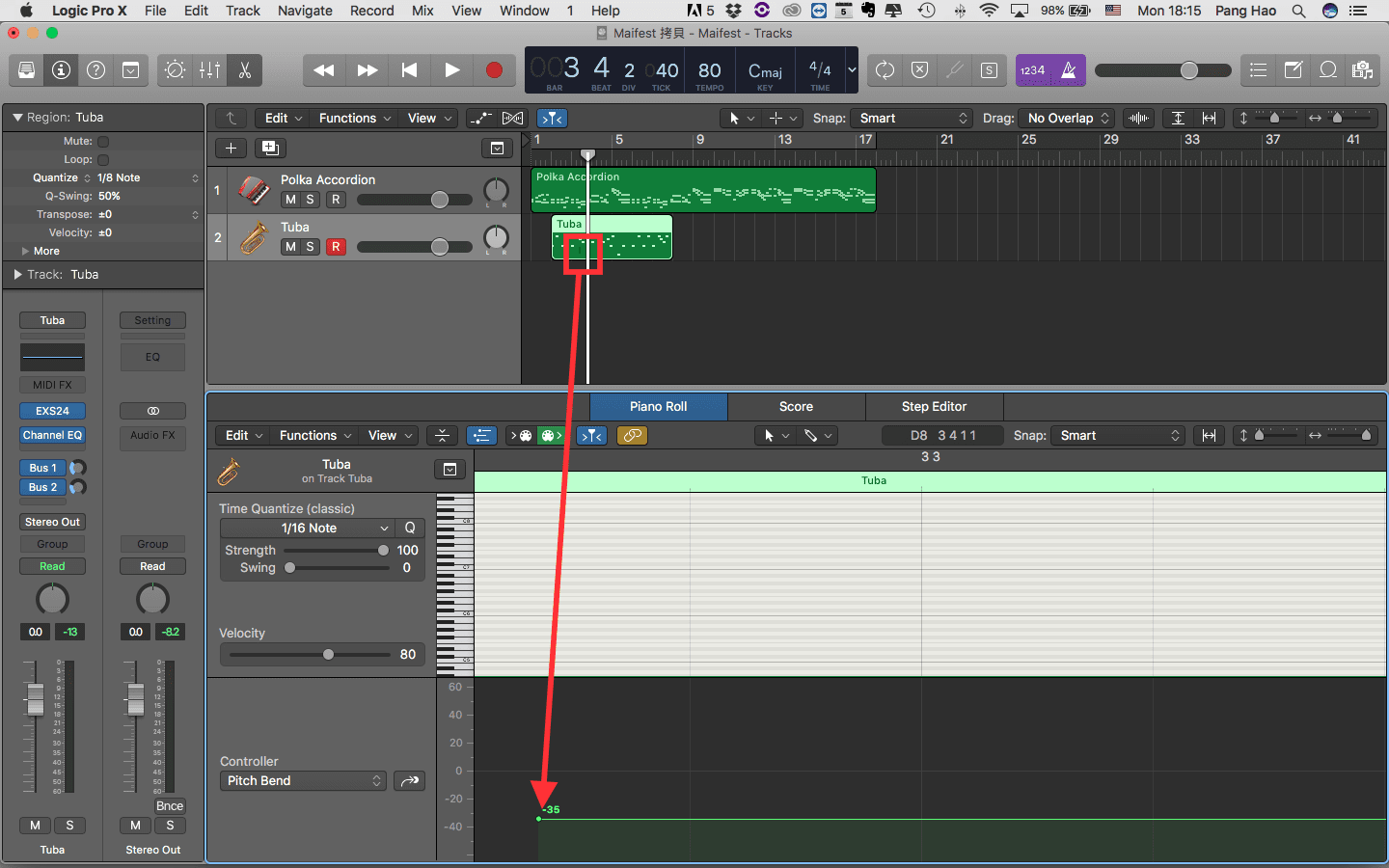Toggle the Editors scissors button

click(244, 70)
